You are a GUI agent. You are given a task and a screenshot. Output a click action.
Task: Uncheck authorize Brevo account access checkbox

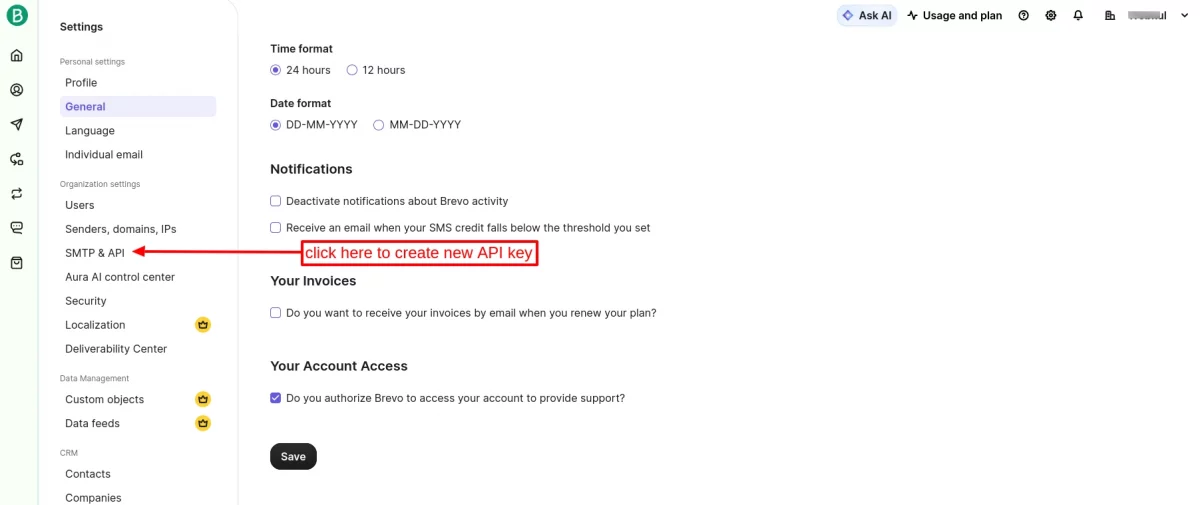(276, 398)
